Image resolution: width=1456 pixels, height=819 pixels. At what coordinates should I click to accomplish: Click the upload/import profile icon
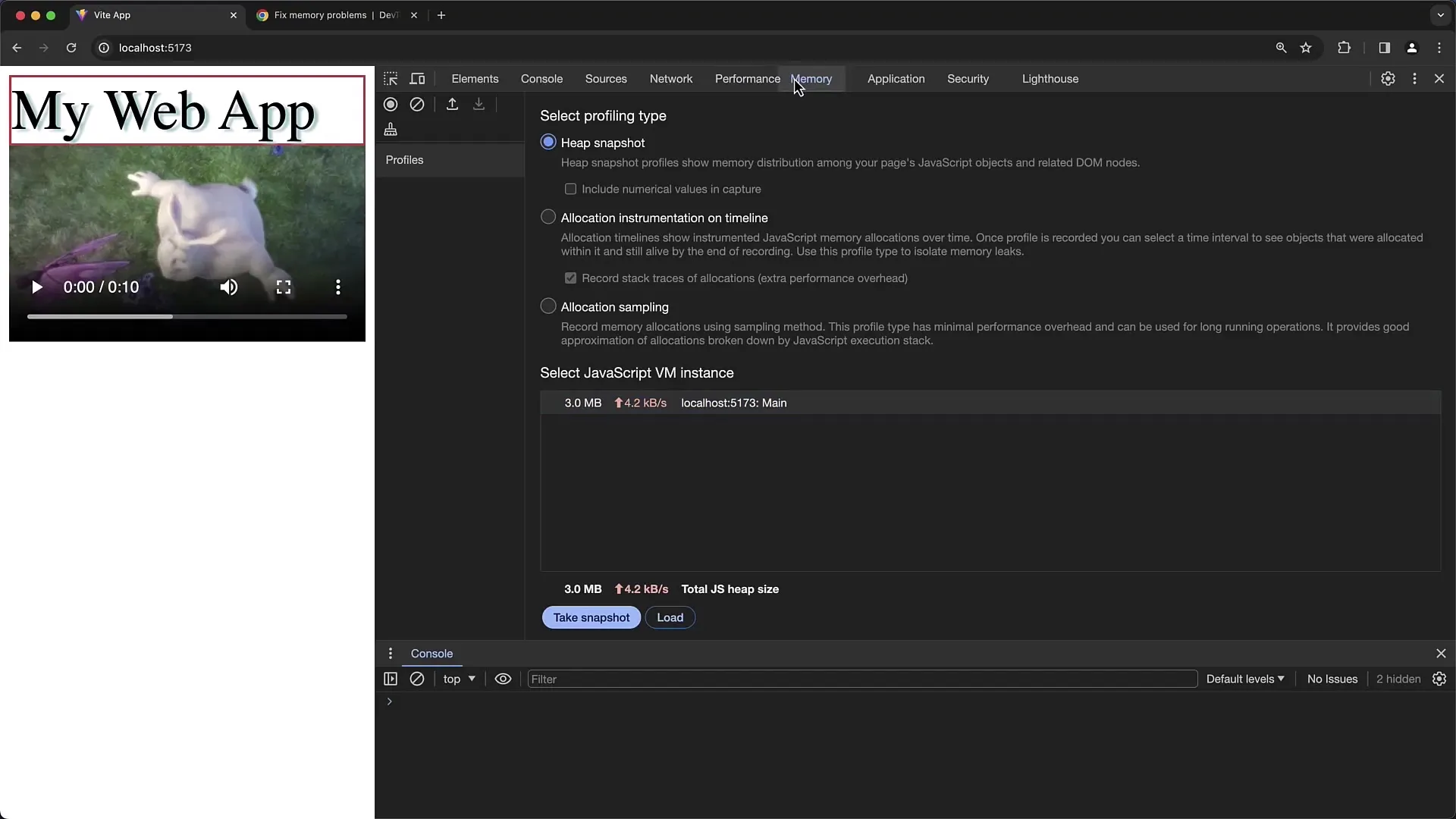(x=452, y=104)
